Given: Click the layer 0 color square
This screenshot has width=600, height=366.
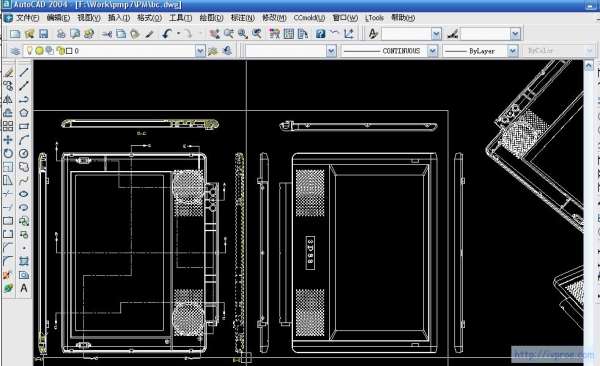Looking at the screenshot, I should click(69, 51).
